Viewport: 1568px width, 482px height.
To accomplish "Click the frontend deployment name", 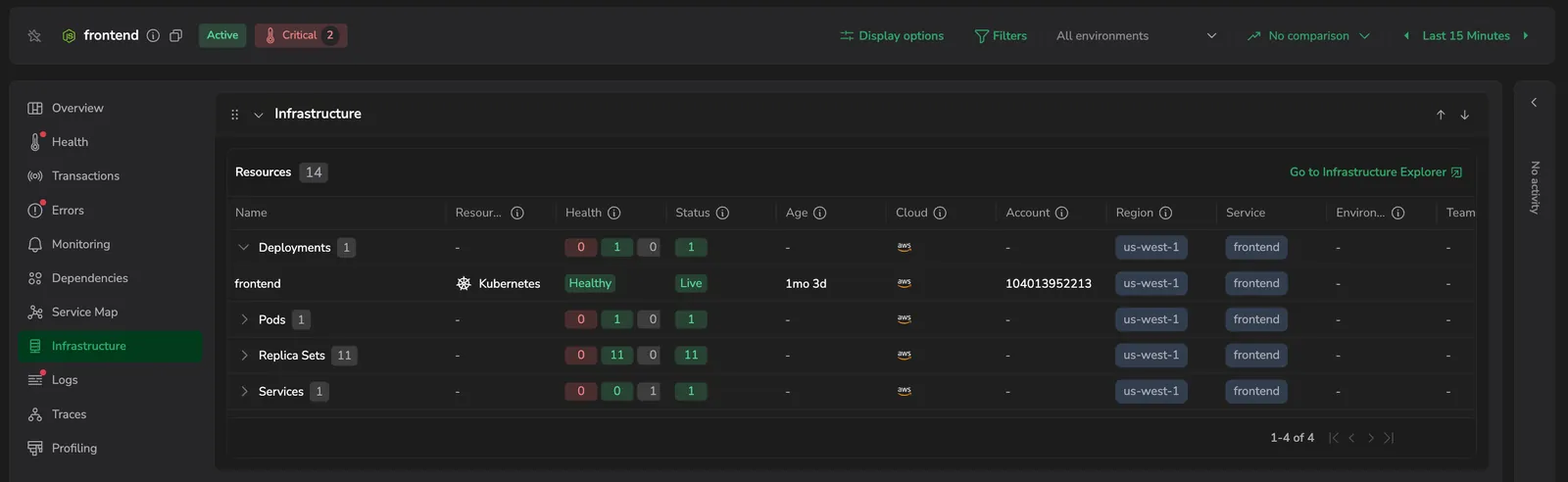I will point(258,284).
